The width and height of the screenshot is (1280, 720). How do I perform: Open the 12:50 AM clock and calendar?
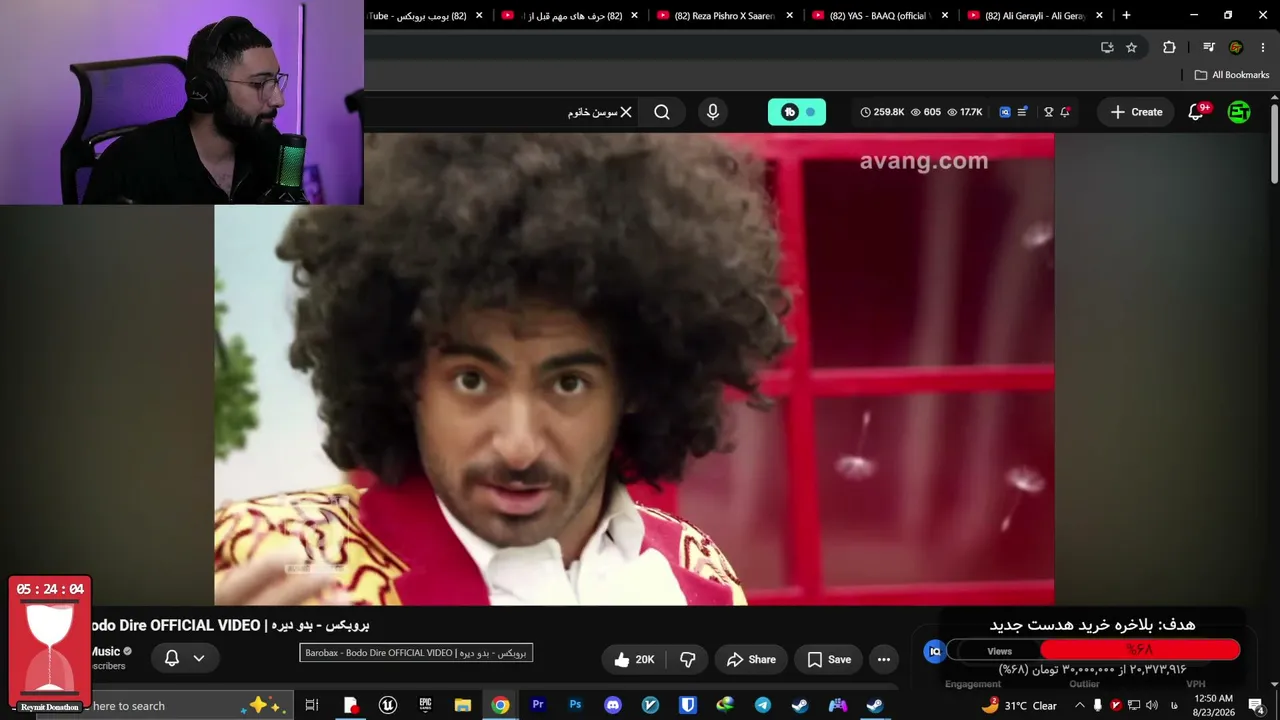(1213, 705)
